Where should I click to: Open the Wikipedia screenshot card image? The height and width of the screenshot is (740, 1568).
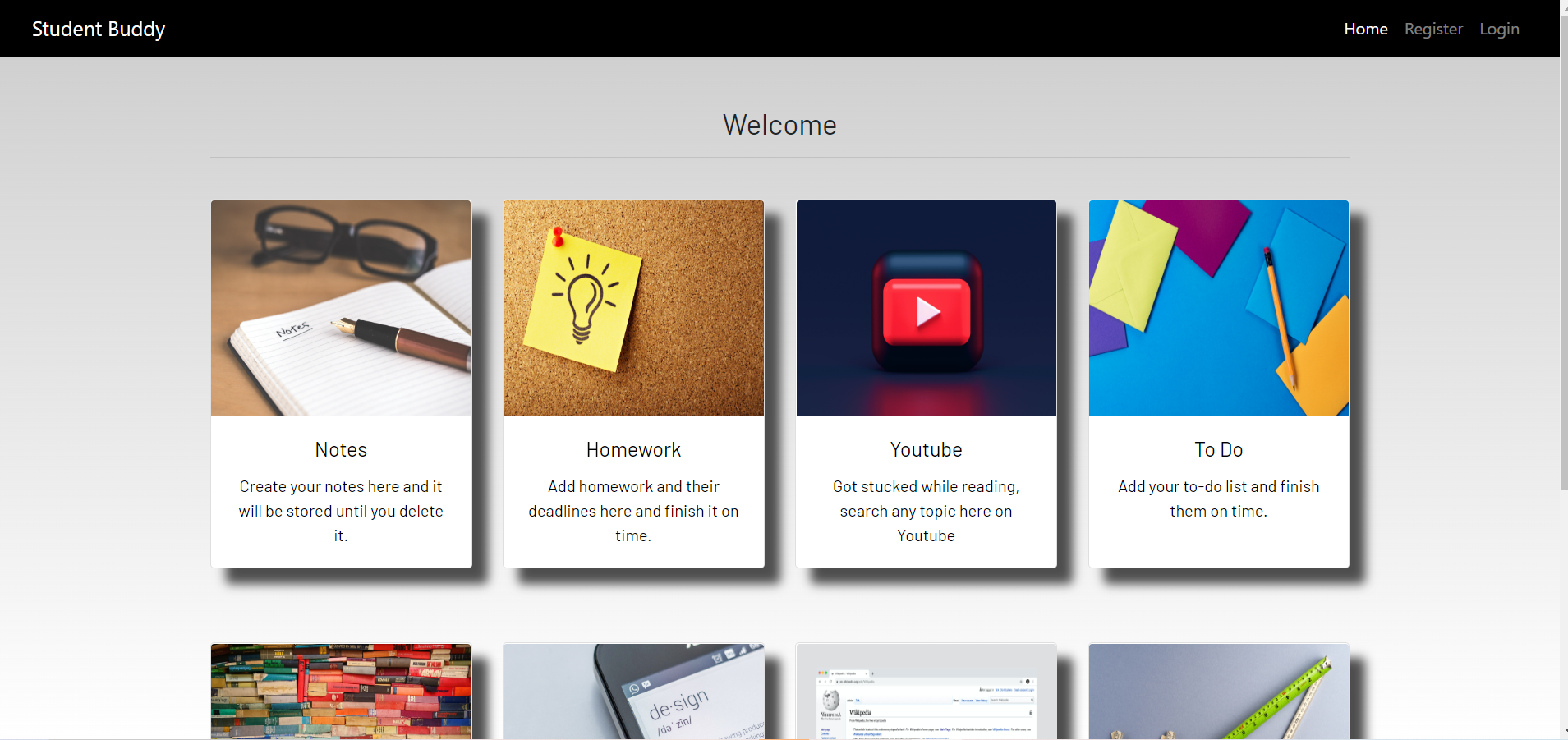[x=927, y=692]
